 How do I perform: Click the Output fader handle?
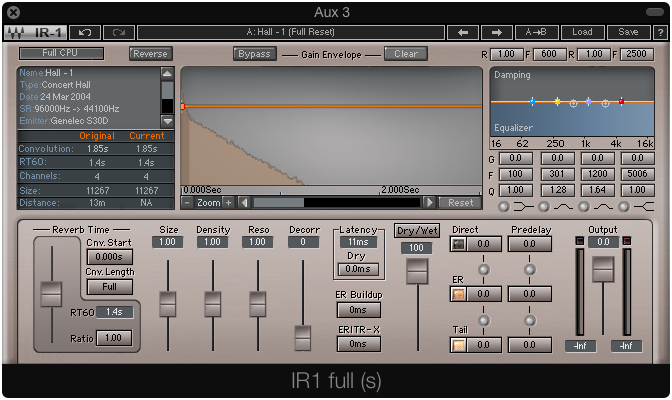point(603,269)
